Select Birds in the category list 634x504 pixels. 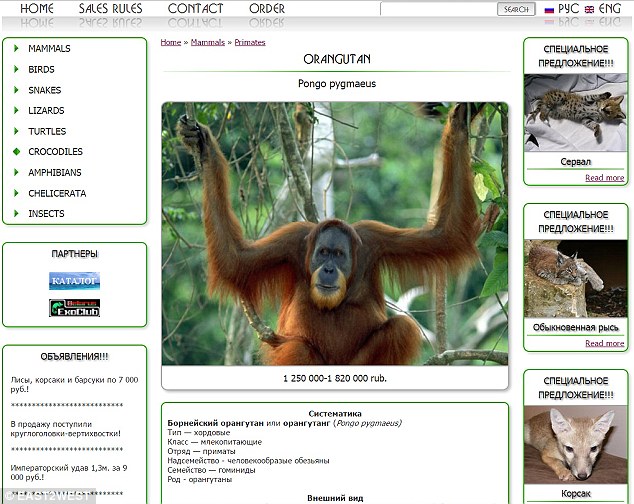tap(42, 69)
